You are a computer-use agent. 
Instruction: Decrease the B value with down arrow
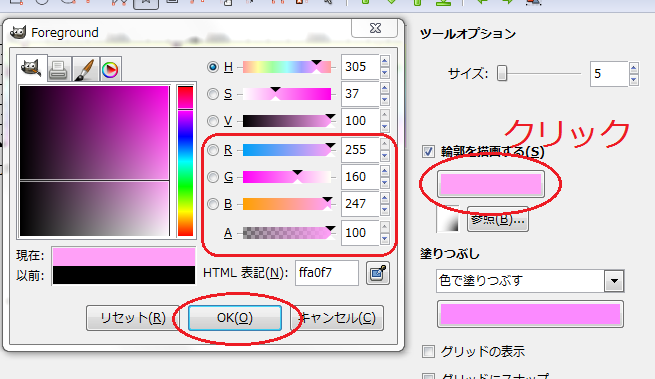385,210
